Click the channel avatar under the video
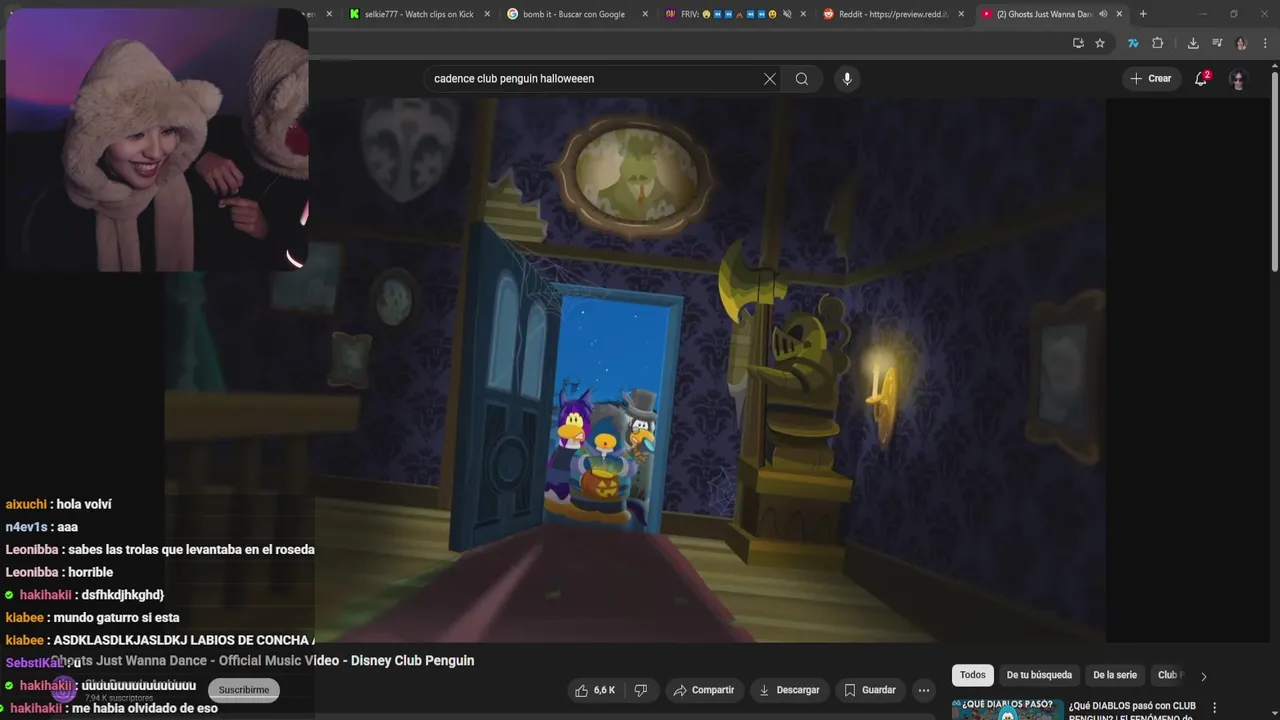Image resolution: width=1280 pixels, height=720 pixels. coord(64,688)
